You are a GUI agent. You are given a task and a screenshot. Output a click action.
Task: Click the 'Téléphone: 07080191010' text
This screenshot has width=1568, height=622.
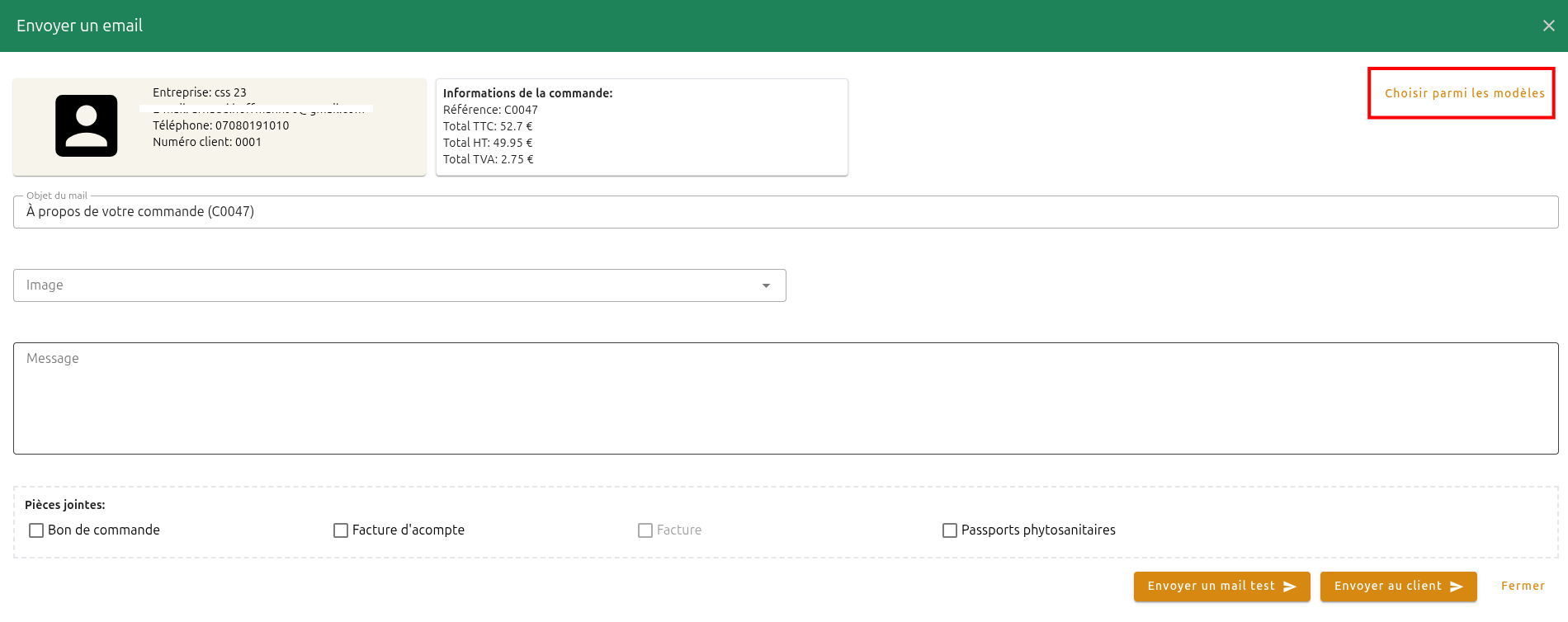coord(221,125)
